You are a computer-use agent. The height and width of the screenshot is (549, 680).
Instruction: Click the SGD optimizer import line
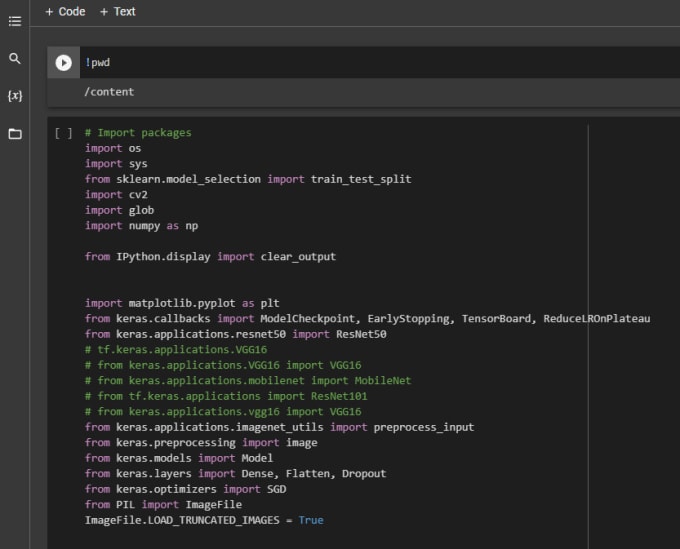point(186,489)
